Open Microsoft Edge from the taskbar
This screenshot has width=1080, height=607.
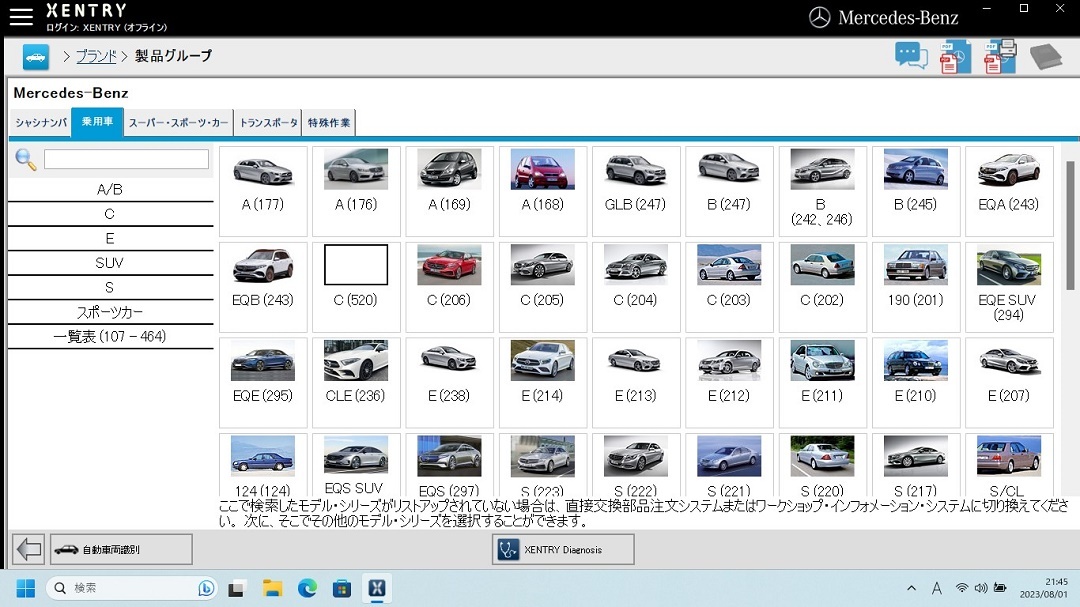click(307, 588)
